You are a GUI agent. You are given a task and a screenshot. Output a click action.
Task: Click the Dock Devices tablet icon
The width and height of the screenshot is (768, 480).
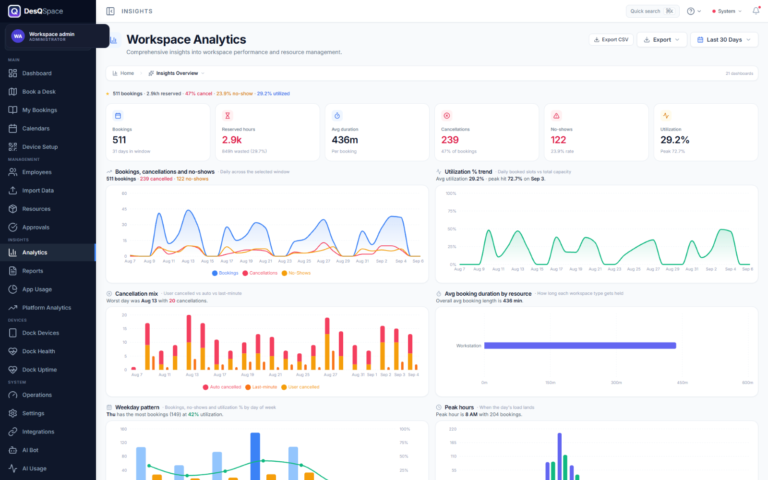click(13, 333)
